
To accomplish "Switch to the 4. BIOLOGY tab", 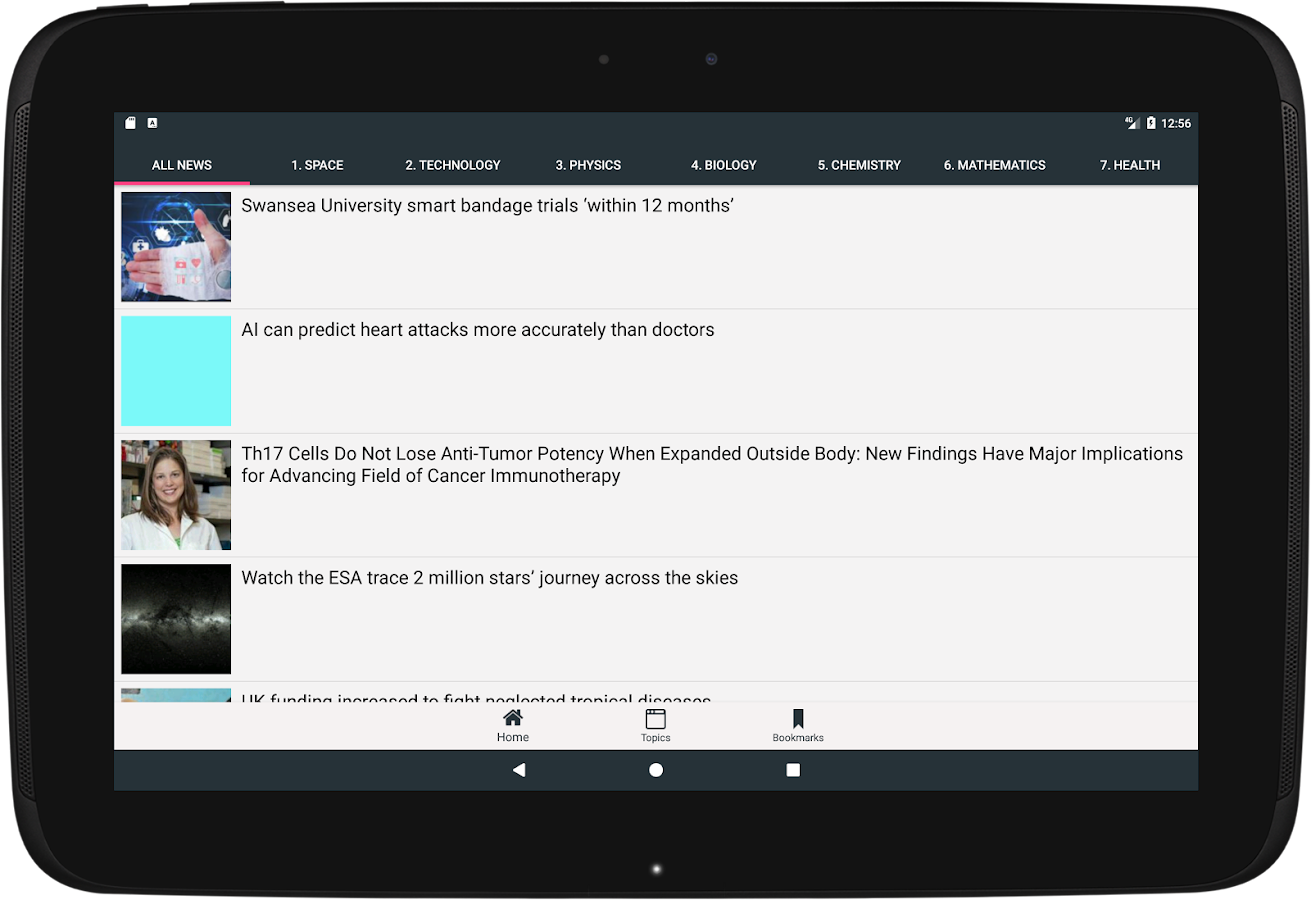I will pyautogui.click(x=724, y=165).
